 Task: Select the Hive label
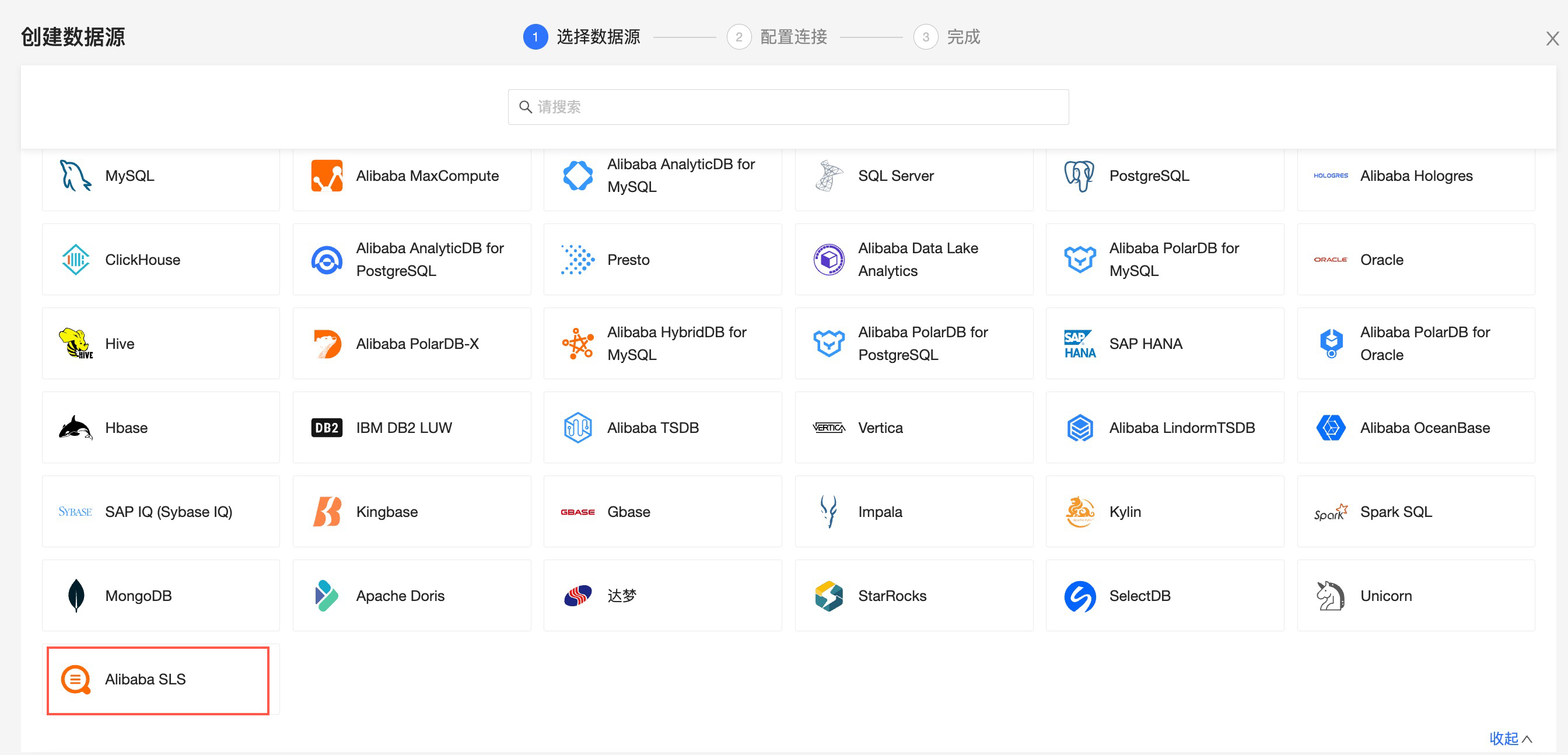click(120, 344)
